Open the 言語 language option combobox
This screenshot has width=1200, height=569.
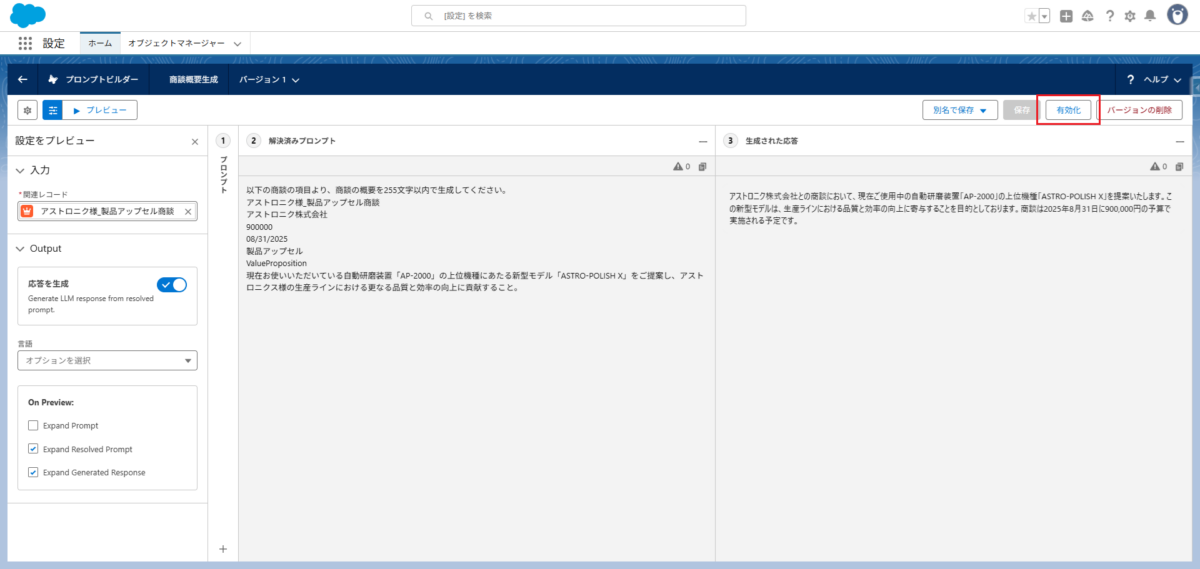[x=107, y=361]
